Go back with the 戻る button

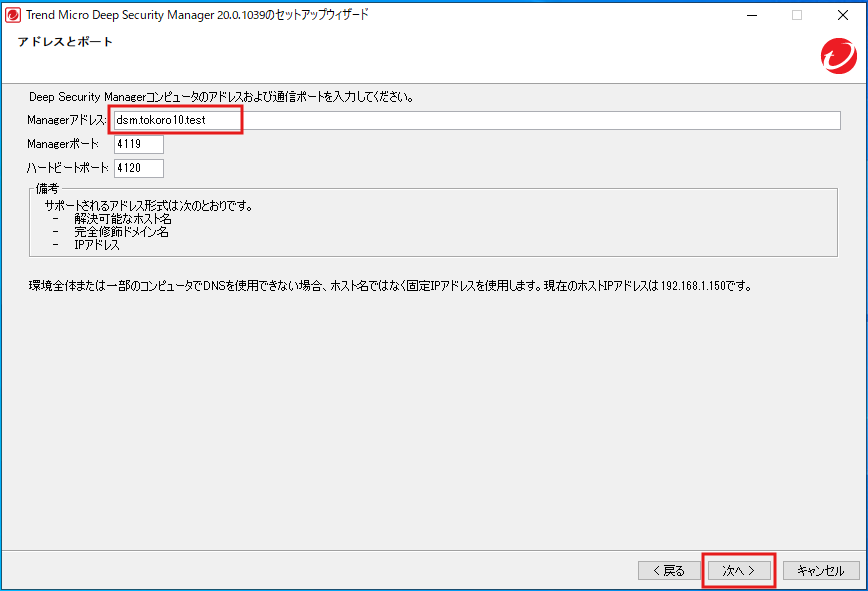tap(669, 571)
